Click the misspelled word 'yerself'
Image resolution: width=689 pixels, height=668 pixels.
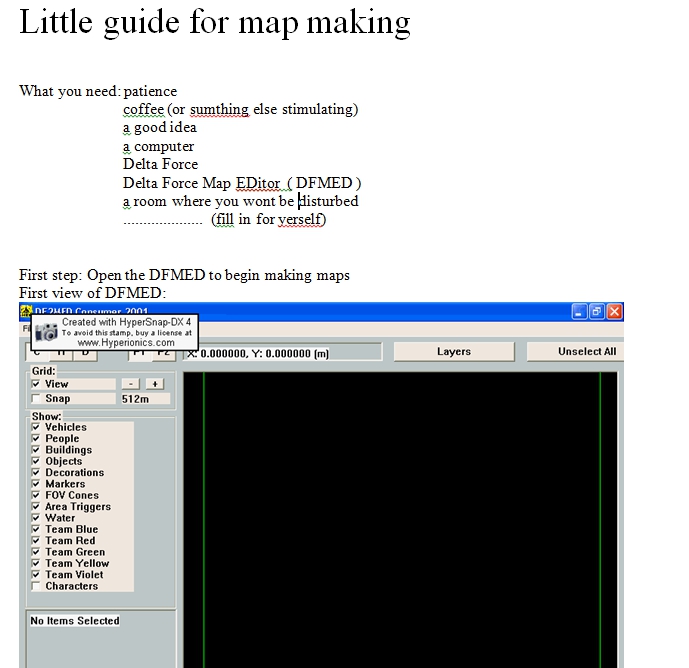click(300, 219)
